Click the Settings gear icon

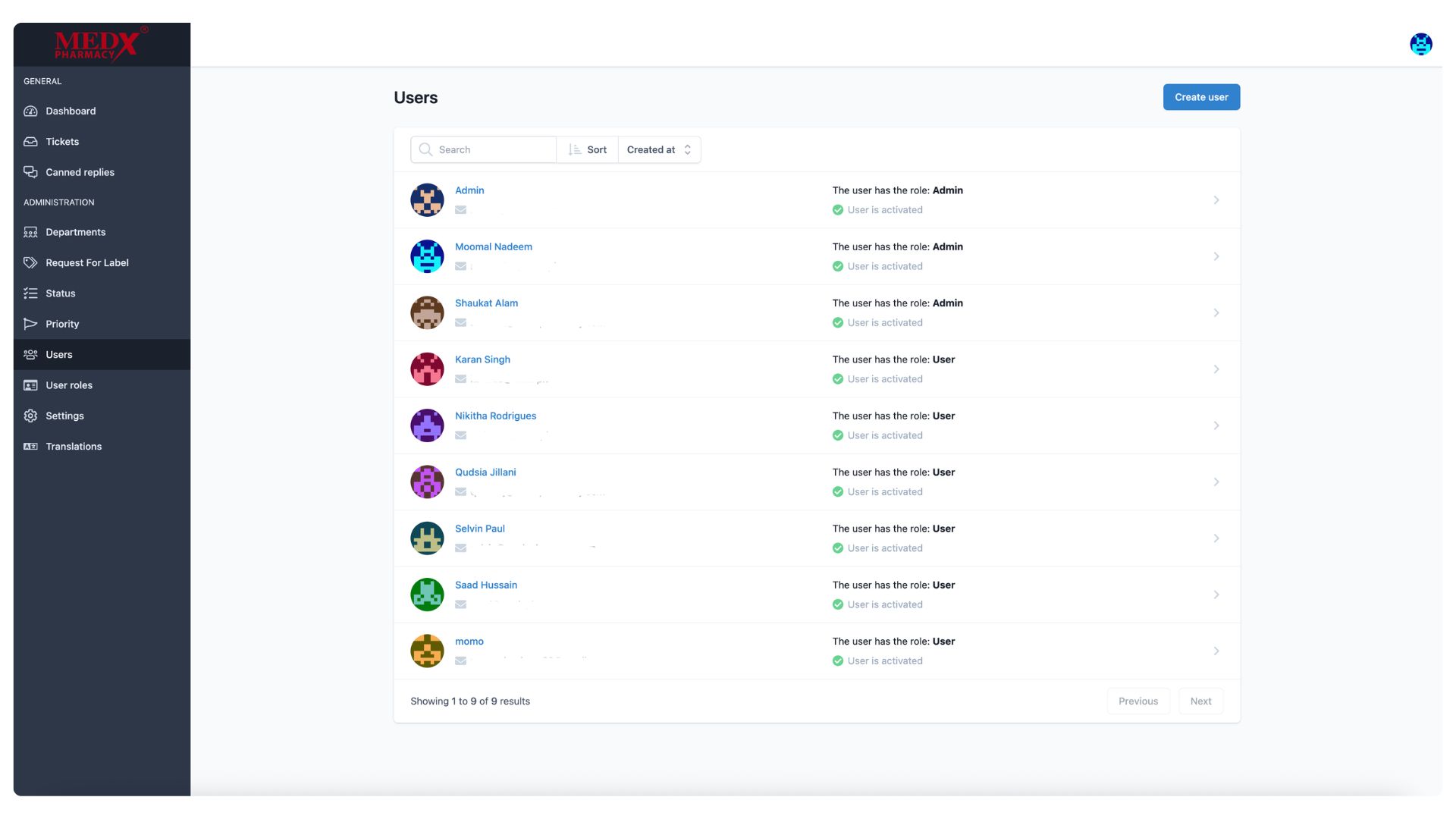coord(30,416)
